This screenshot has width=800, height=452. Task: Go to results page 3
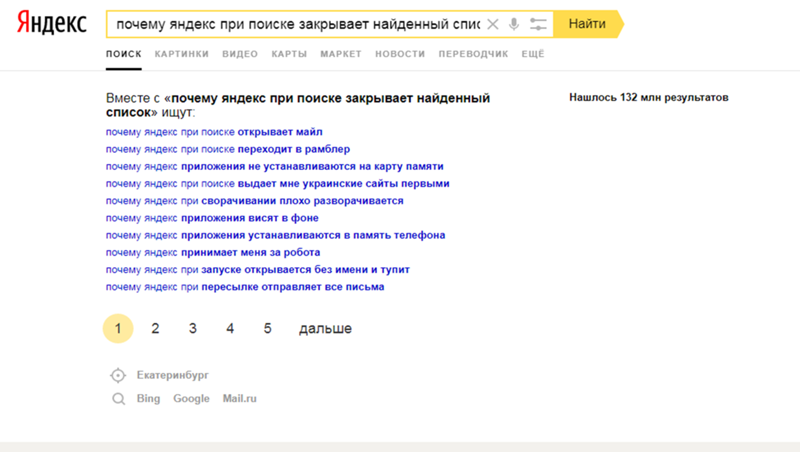tap(193, 329)
